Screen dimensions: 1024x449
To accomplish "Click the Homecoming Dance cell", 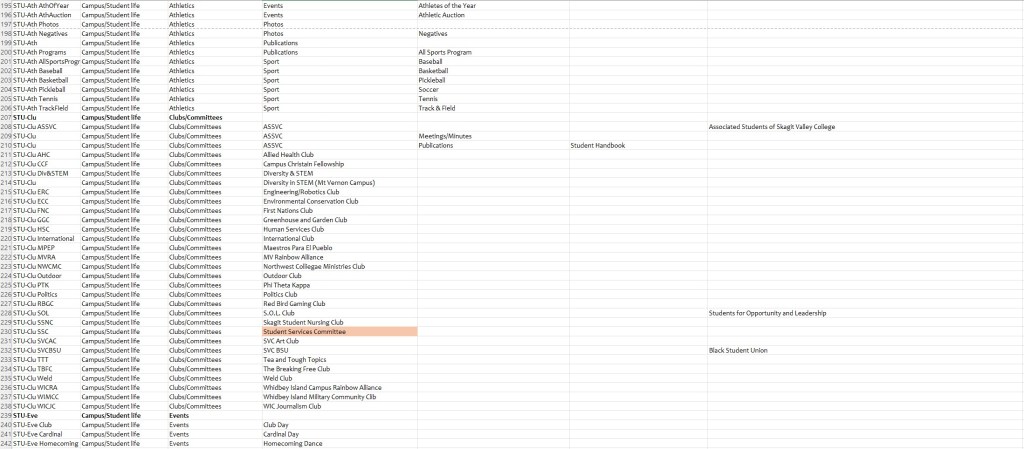I will click(292, 443).
